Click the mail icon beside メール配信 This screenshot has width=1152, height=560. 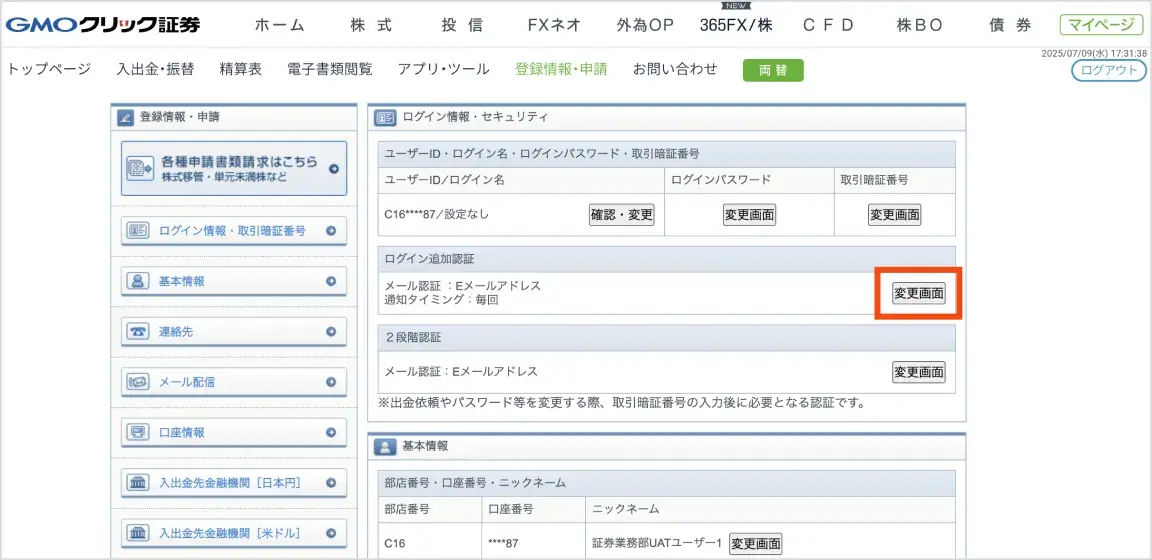(137, 382)
